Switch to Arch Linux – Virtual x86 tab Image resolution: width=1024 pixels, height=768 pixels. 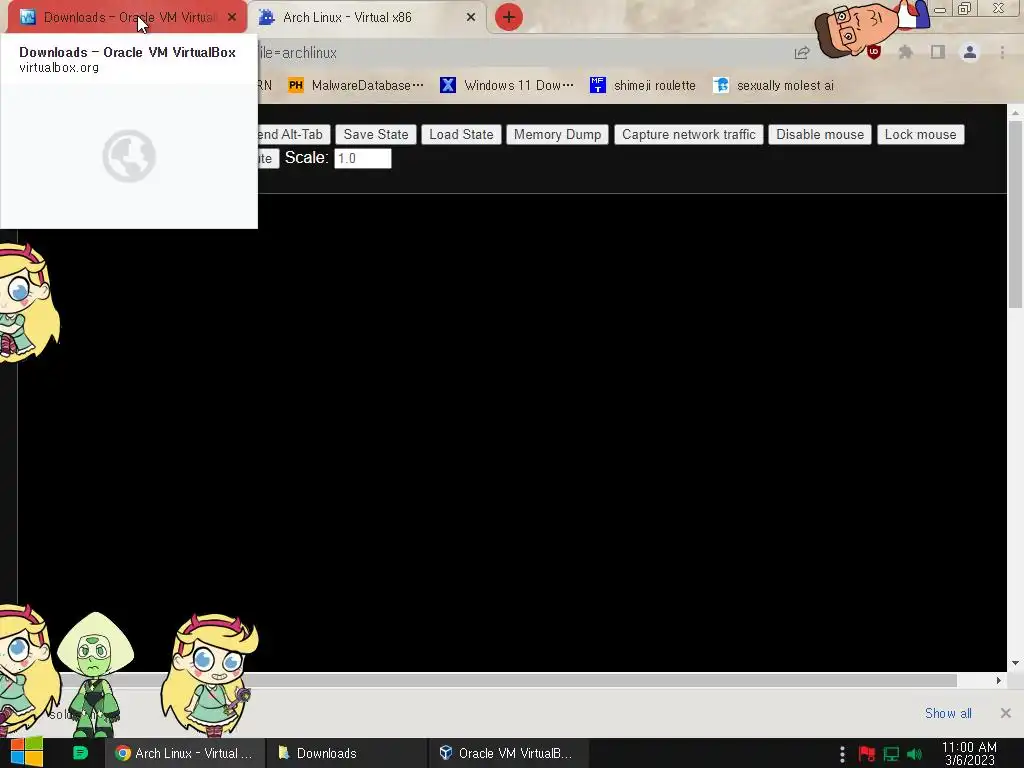click(366, 17)
